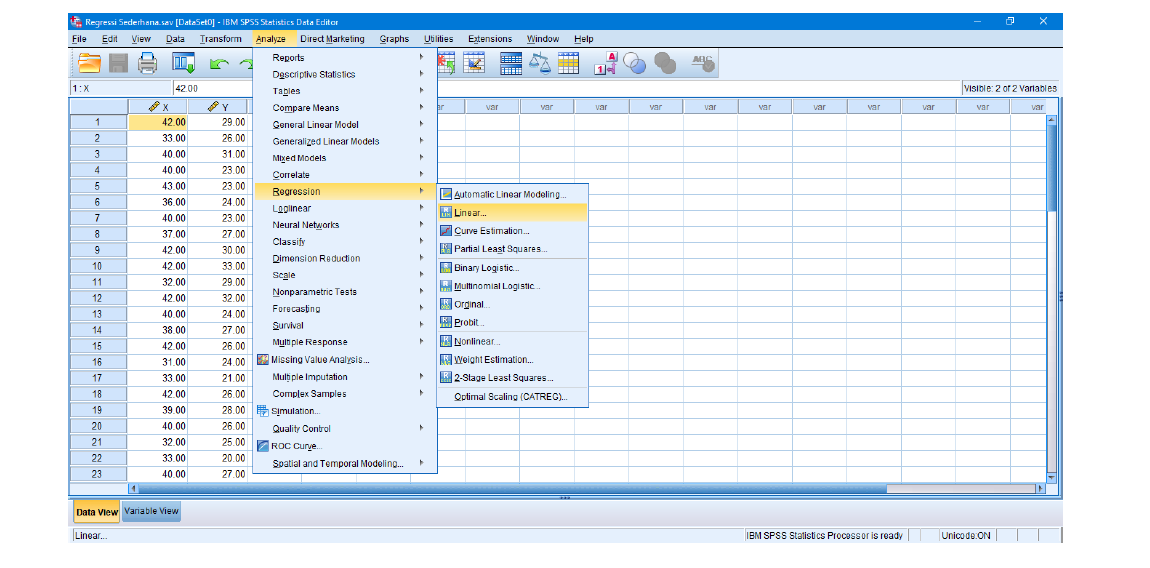Click the Split File toolbar icon
Screen dimensions: 1150x568
(511, 64)
